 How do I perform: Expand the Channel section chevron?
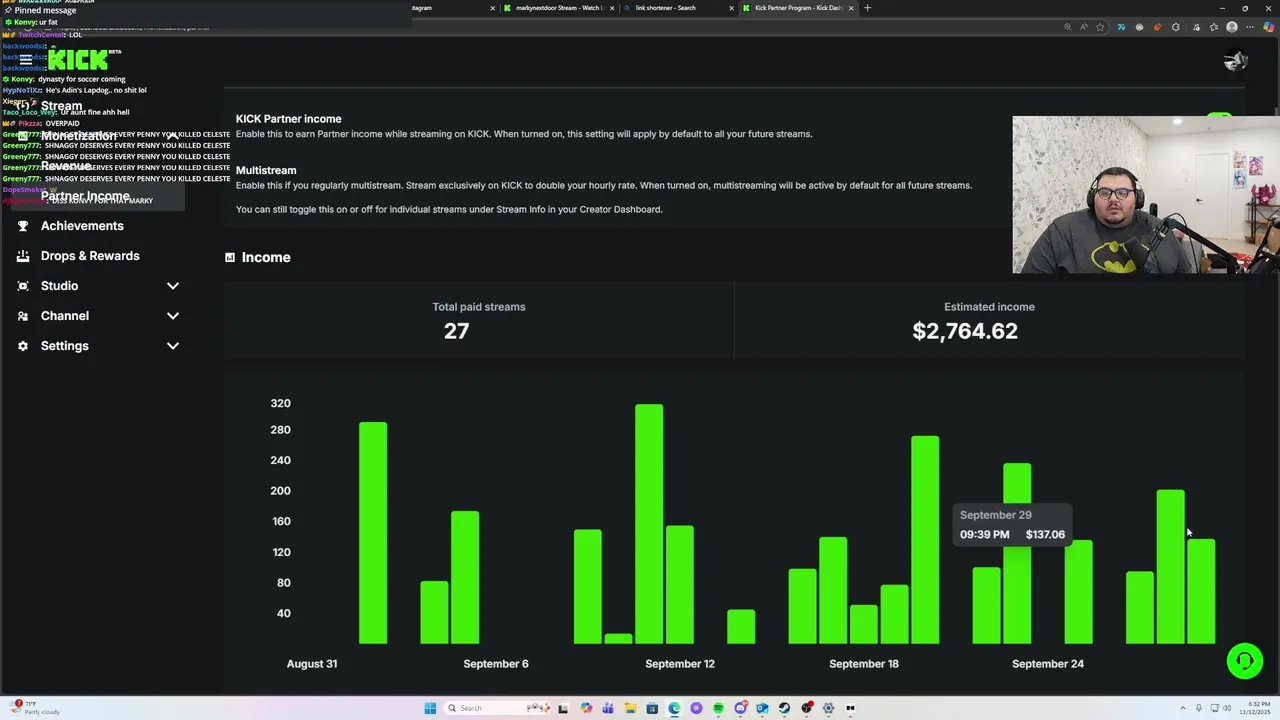173,316
